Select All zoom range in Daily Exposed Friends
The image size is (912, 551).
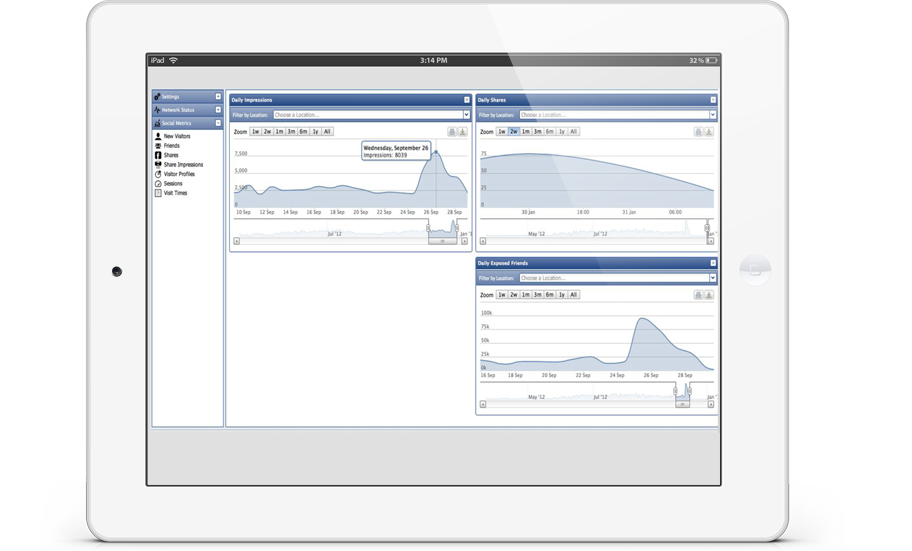coord(574,296)
